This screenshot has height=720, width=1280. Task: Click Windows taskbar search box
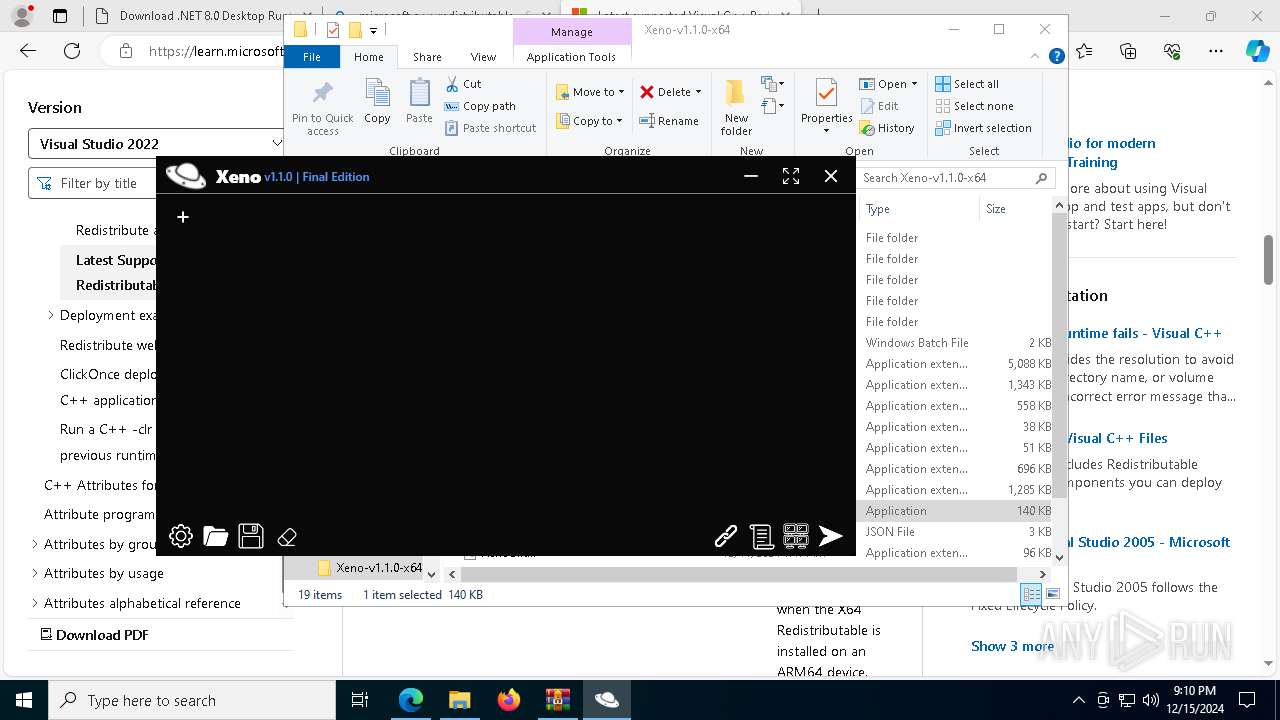[x=192, y=700]
